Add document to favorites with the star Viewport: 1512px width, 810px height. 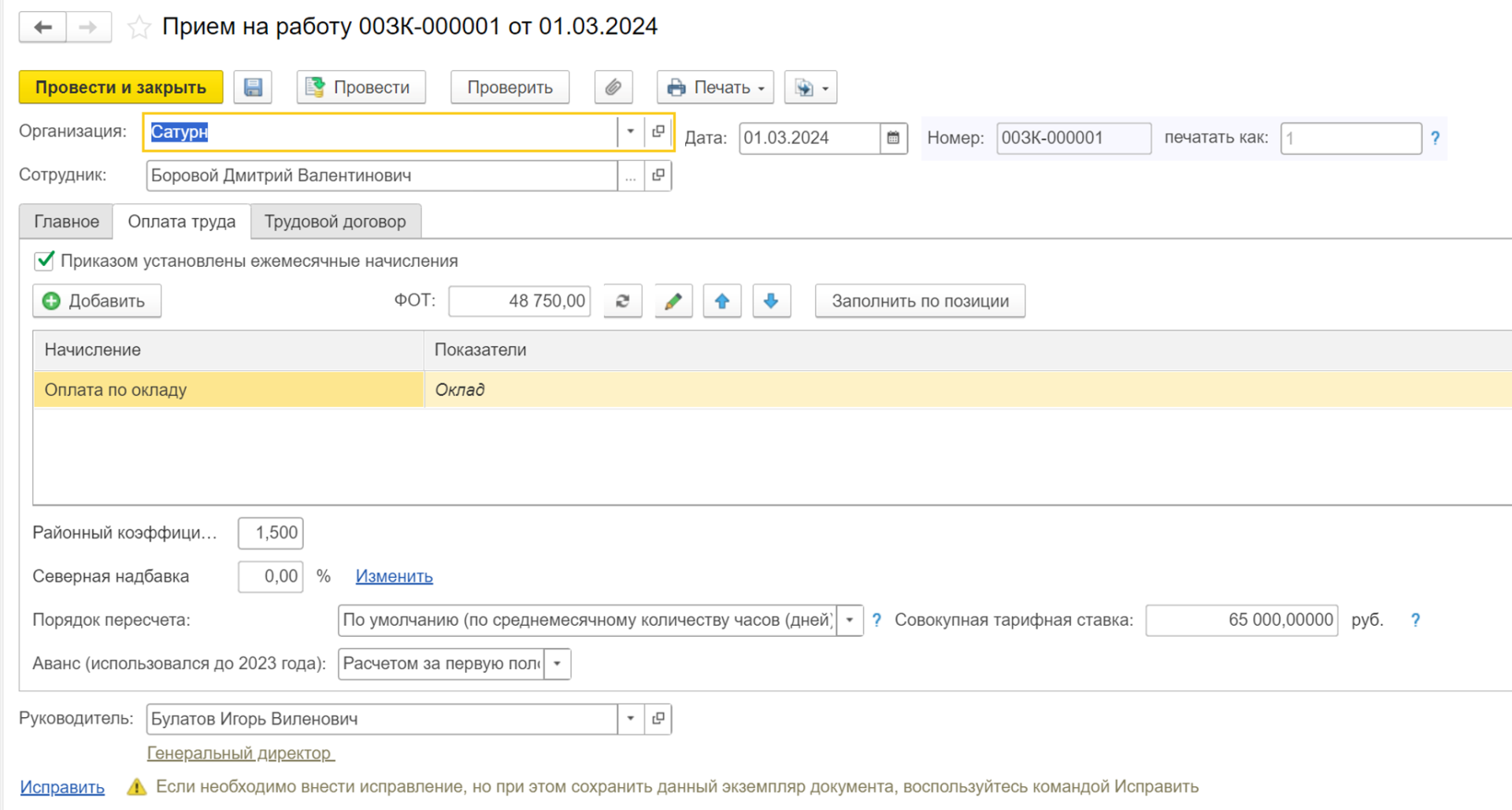(139, 28)
